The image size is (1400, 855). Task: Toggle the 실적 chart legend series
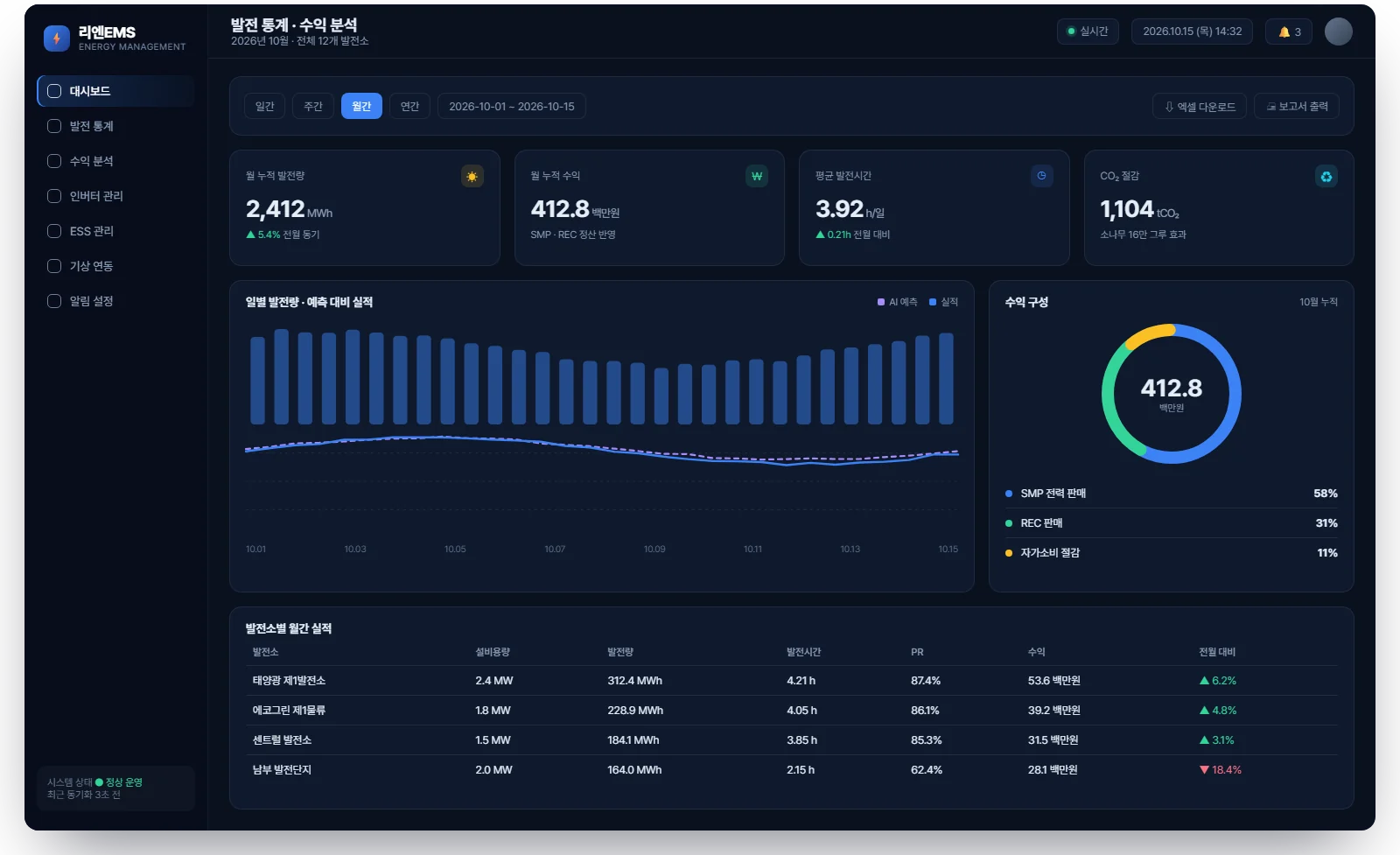coord(943,302)
